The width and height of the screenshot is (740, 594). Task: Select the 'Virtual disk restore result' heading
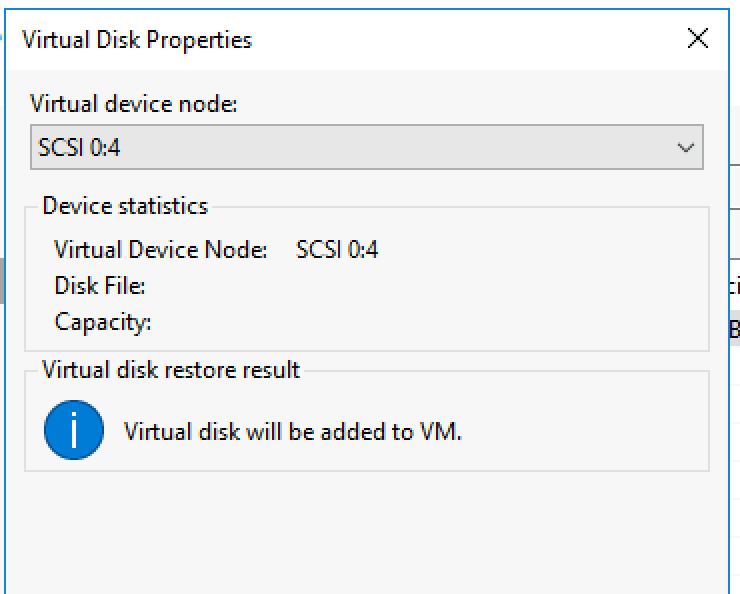171,369
